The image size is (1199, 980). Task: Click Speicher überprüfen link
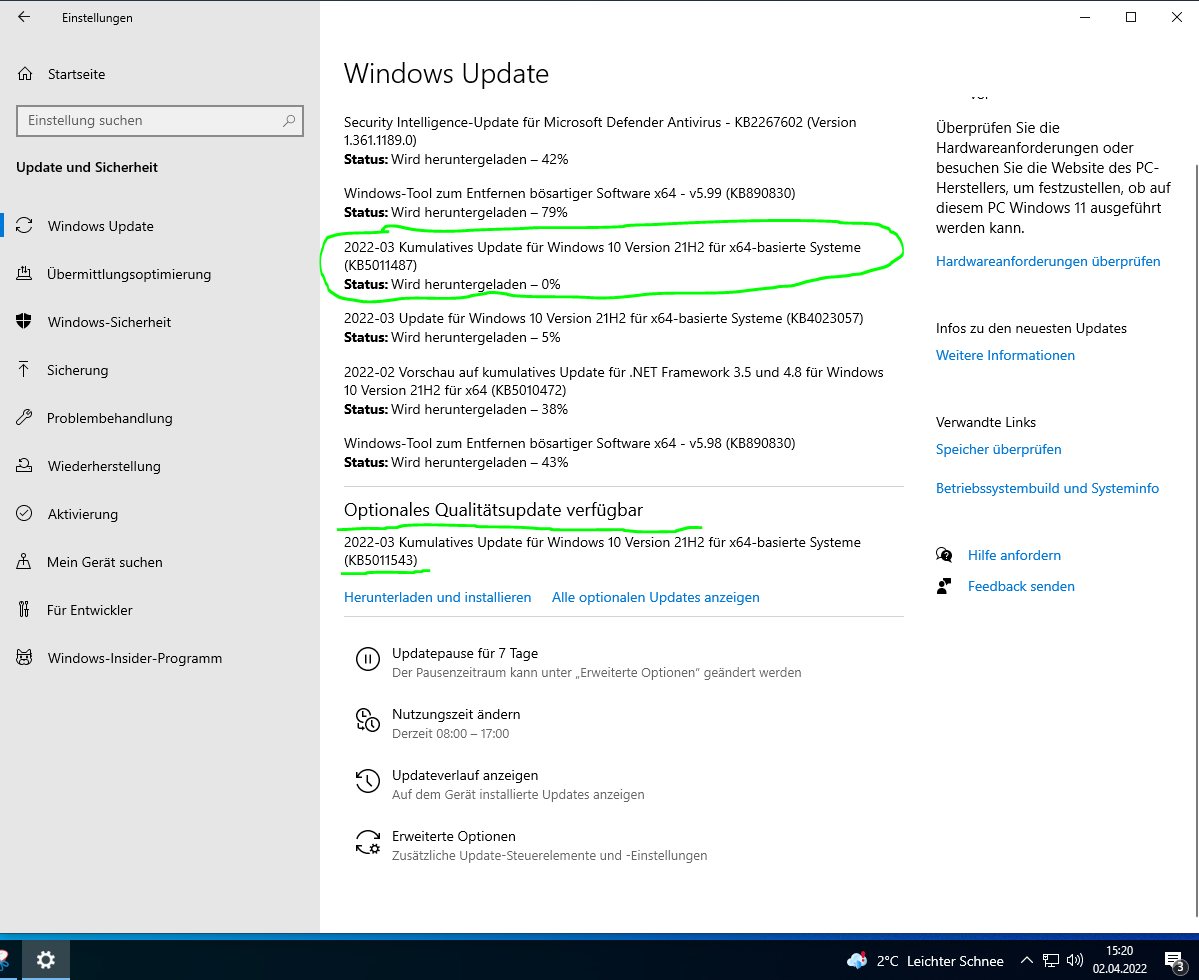998,449
